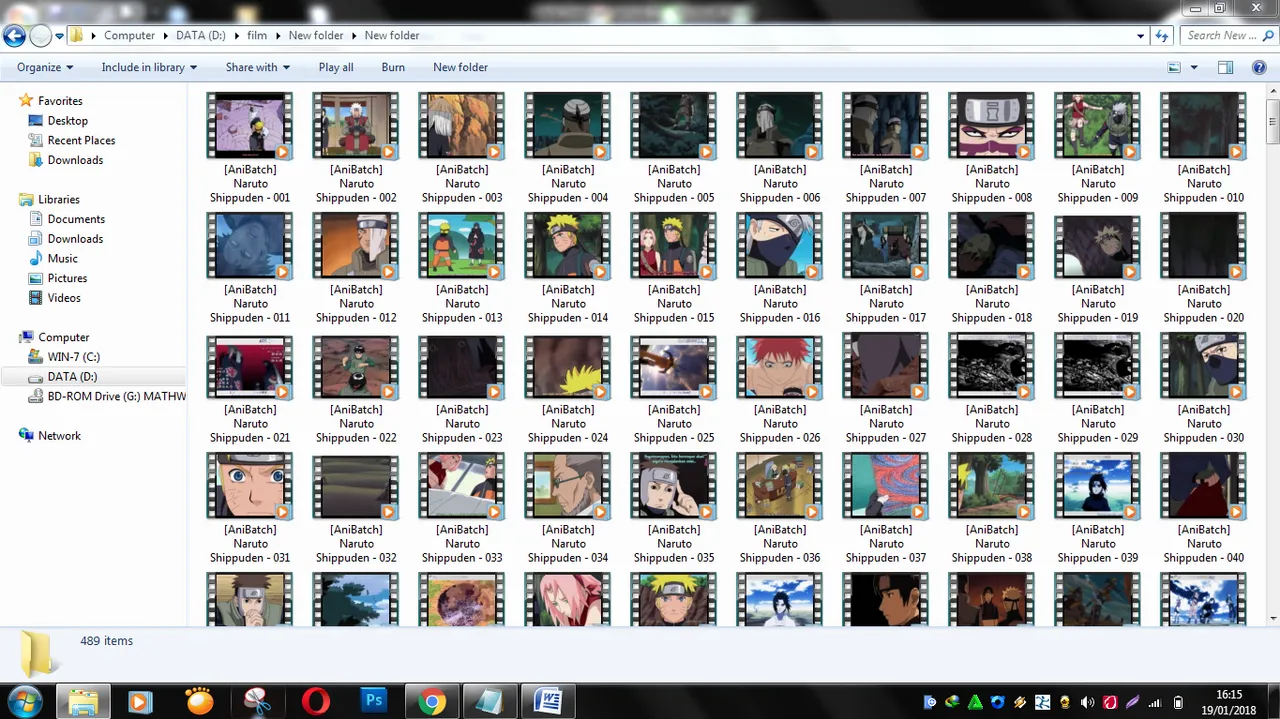Screen dimensions: 1280x719
Task: Select Computer in the navigation pane
Action: [64, 337]
